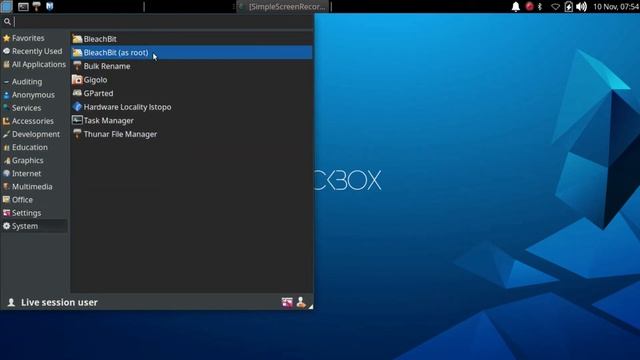Screen dimensions: 640x360
Task: Switch to the SimpleScreenRecorder taskbar window
Action: tap(283, 7)
